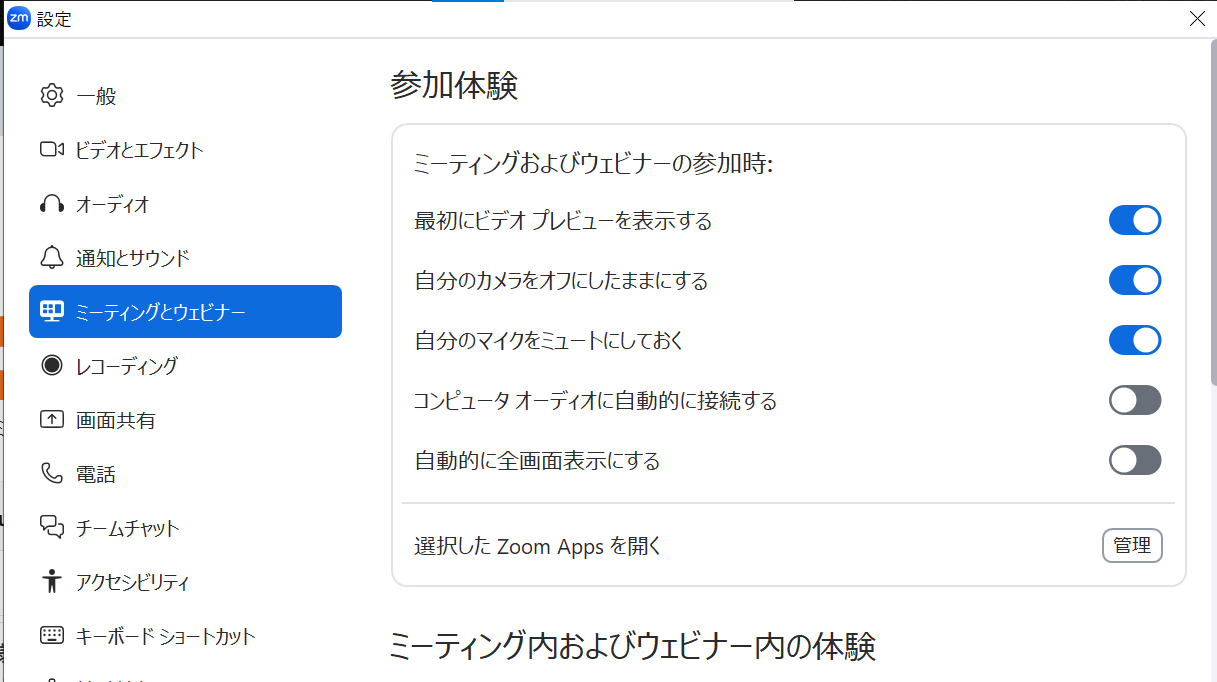Click the keyboard icon for キーボード ショートカット

51,635
